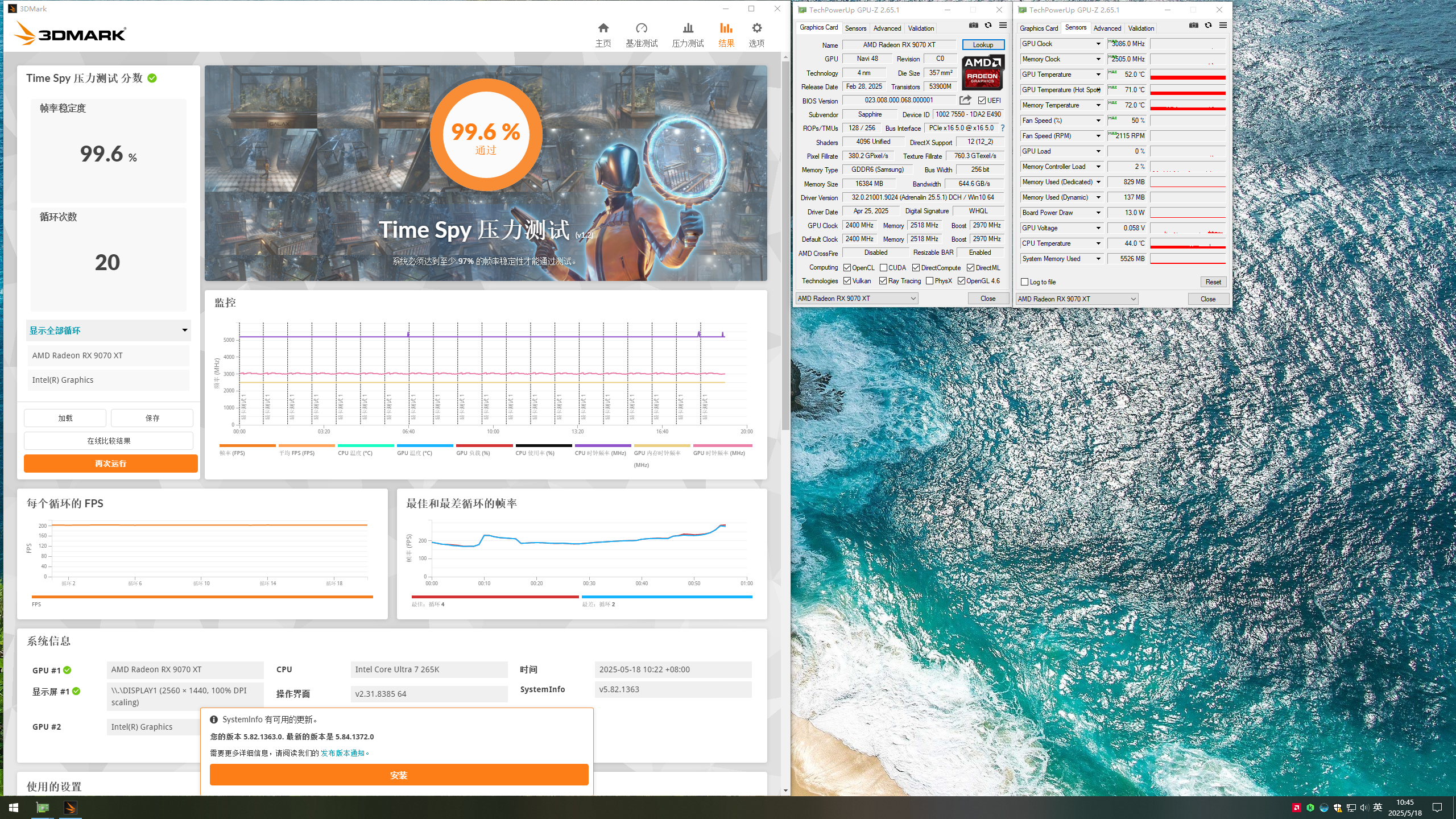The image size is (1456, 819).
Task: Open the 结果 results chart icon
Action: (x=726, y=28)
